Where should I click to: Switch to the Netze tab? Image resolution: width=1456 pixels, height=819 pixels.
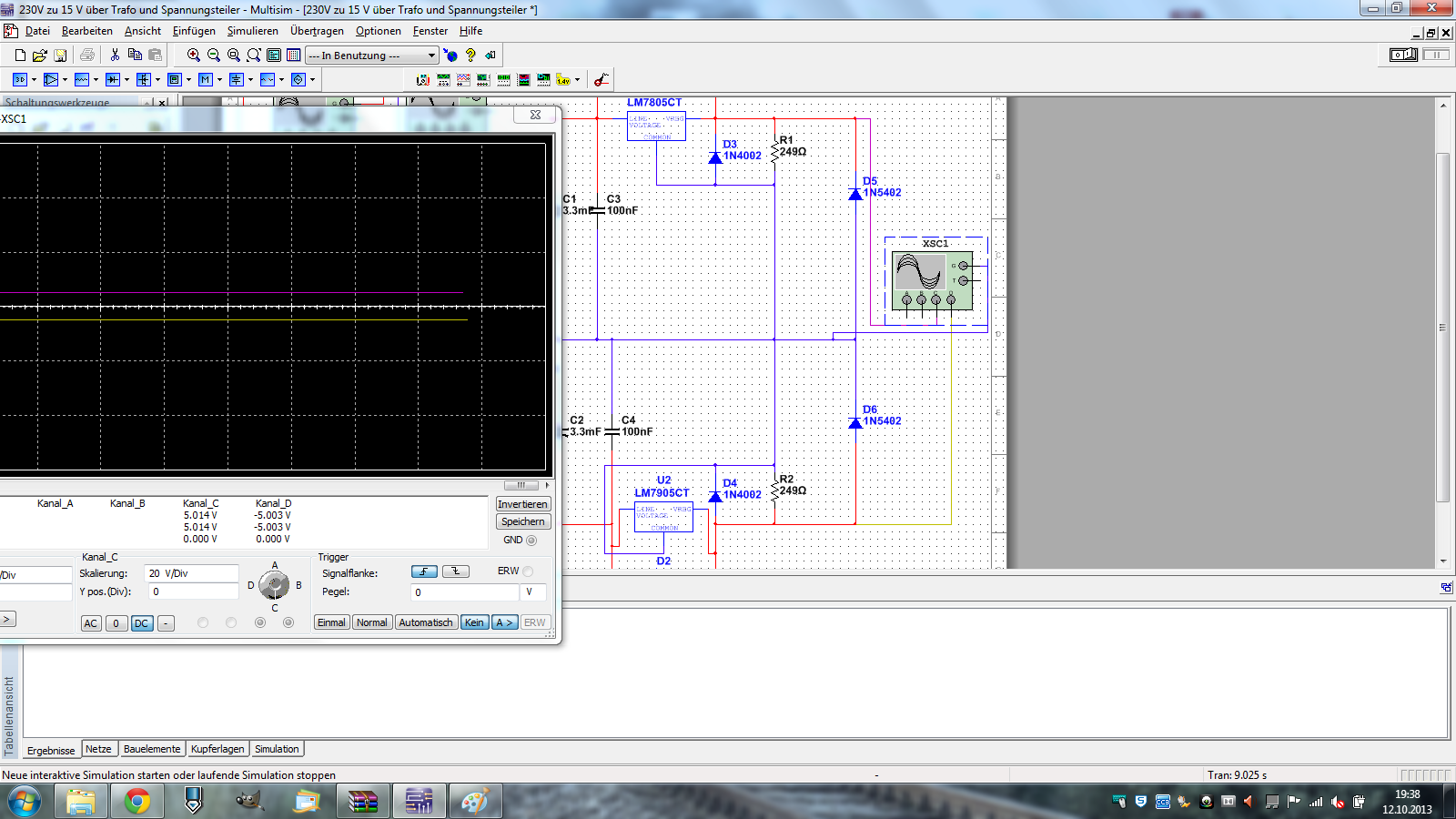[x=98, y=749]
